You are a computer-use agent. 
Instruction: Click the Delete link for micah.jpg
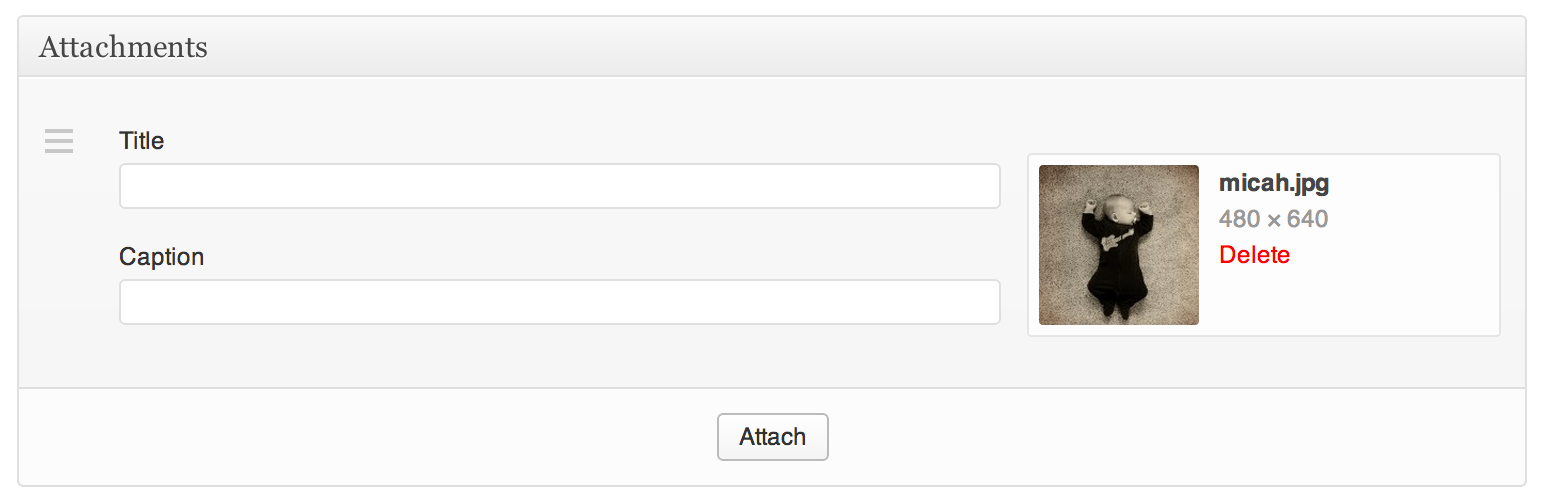(1254, 255)
